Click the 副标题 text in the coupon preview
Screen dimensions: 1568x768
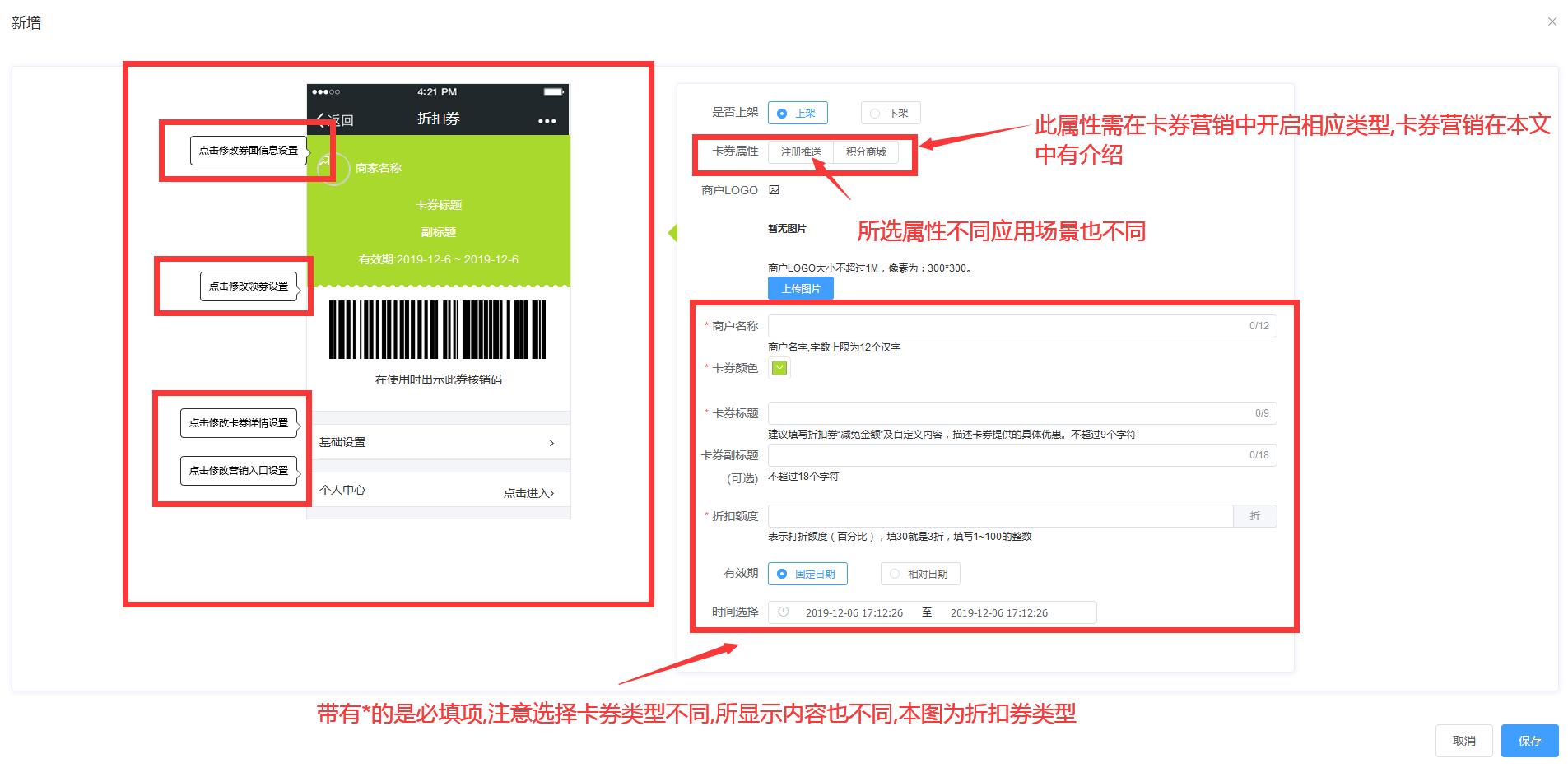click(x=439, y=232)
